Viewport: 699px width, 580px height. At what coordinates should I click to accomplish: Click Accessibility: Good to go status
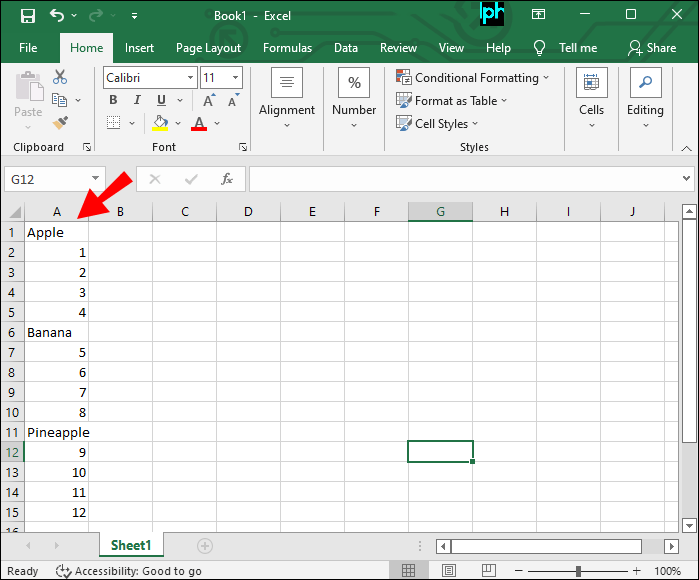pos(129,571)
